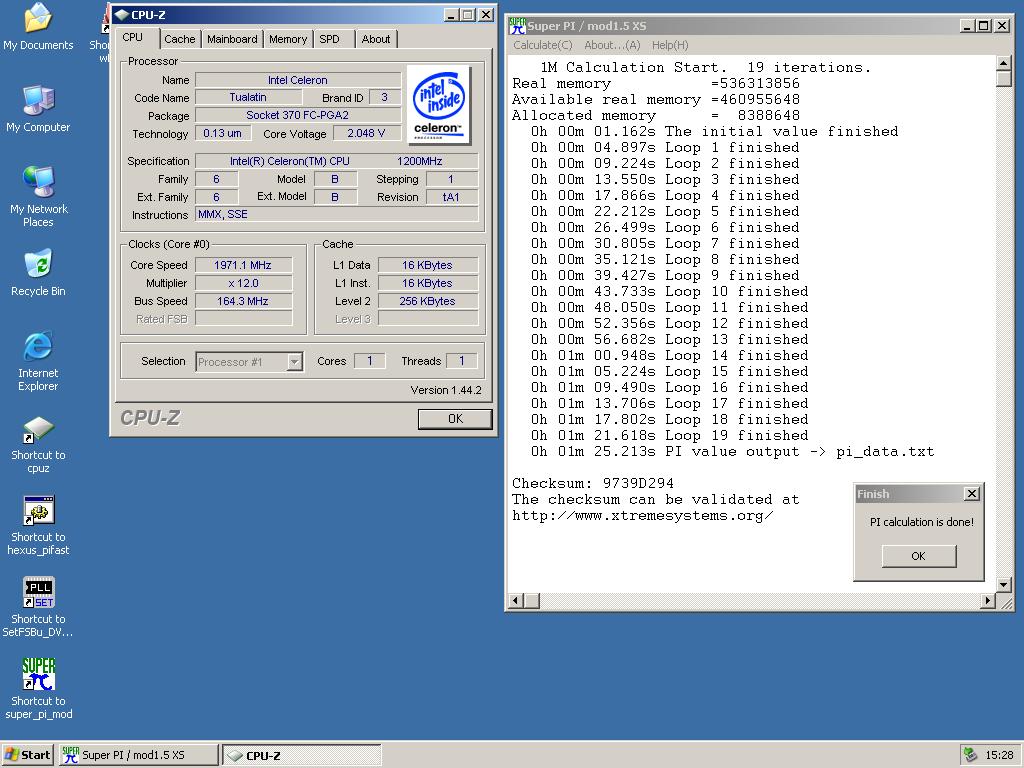1024x768 pixels.
Task: Click the Core Speed 1971.1 MHz field
Action: [243, 265]
